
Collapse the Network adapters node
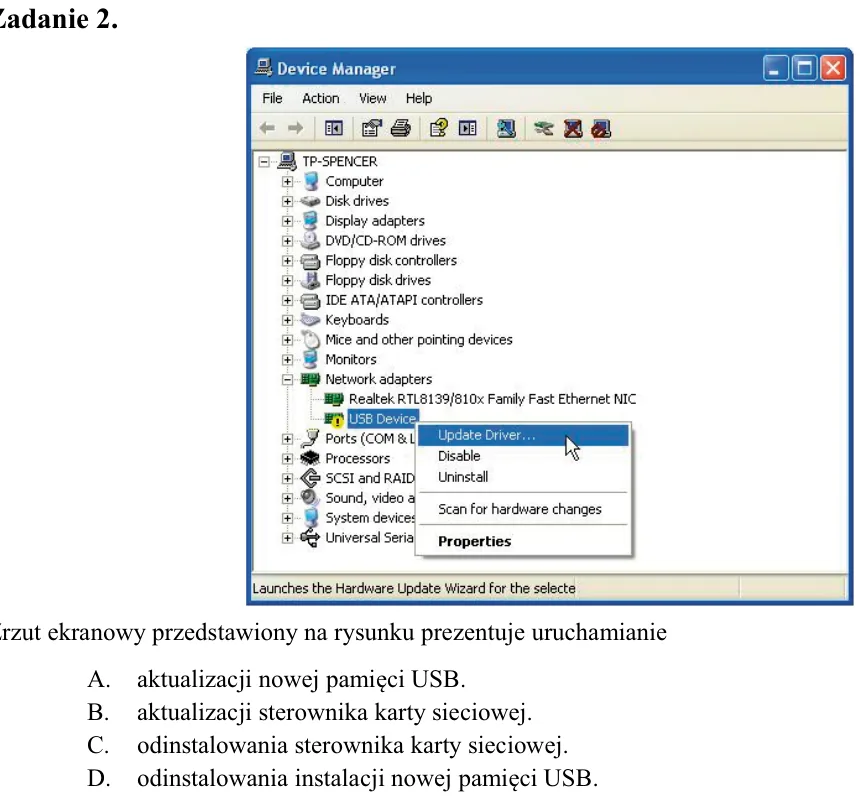(x=287, y=379)
